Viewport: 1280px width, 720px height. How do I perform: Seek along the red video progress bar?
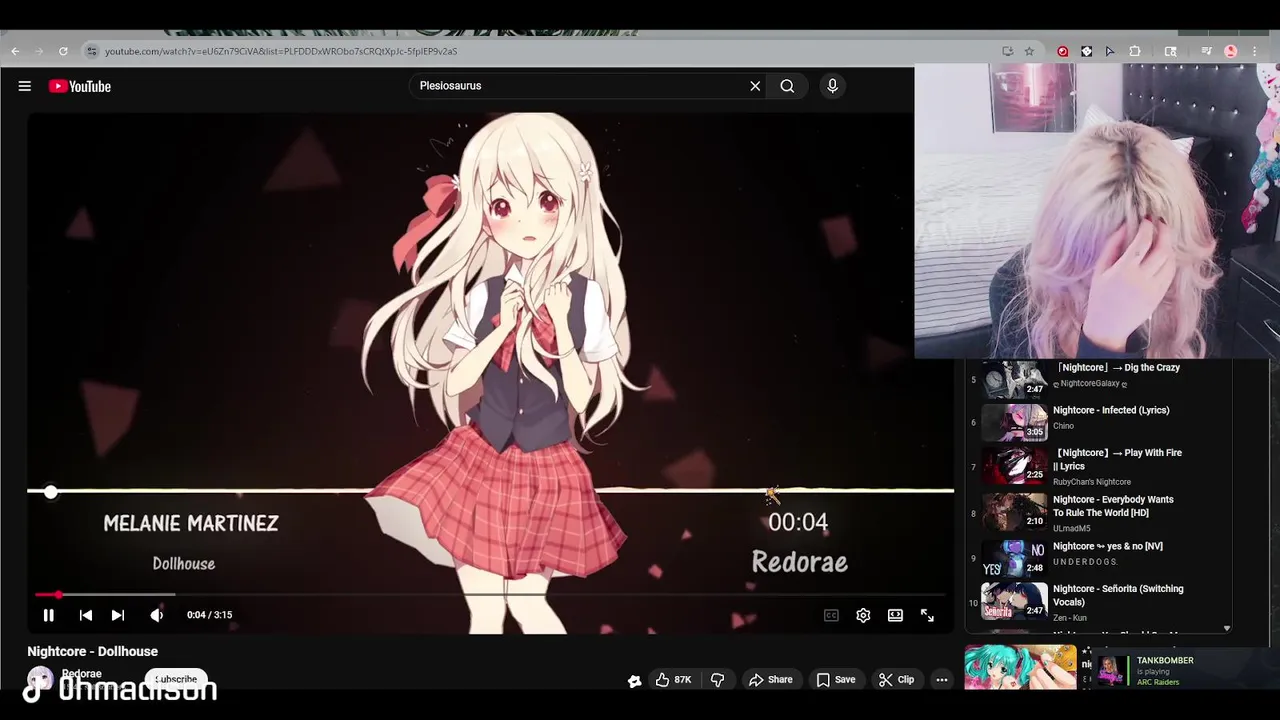490,595
